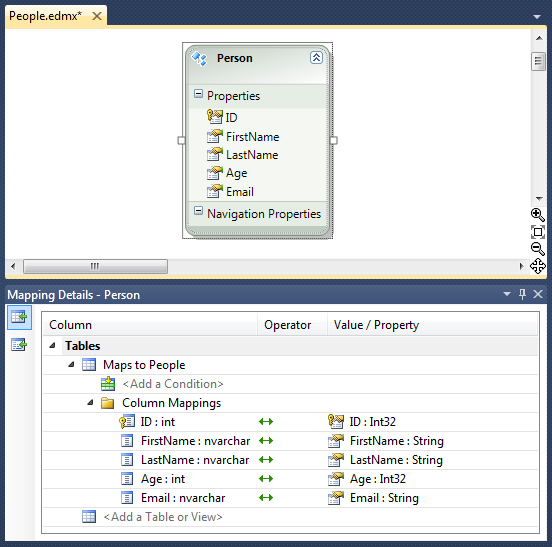
Task: Click Add a Table or View
Action: (x=163, y=517)
